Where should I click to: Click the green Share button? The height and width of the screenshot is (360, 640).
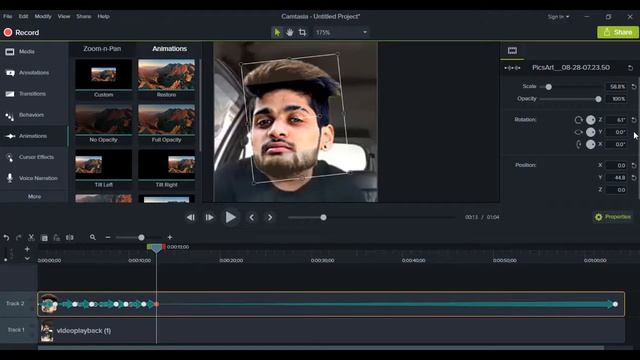coord(618,32)
